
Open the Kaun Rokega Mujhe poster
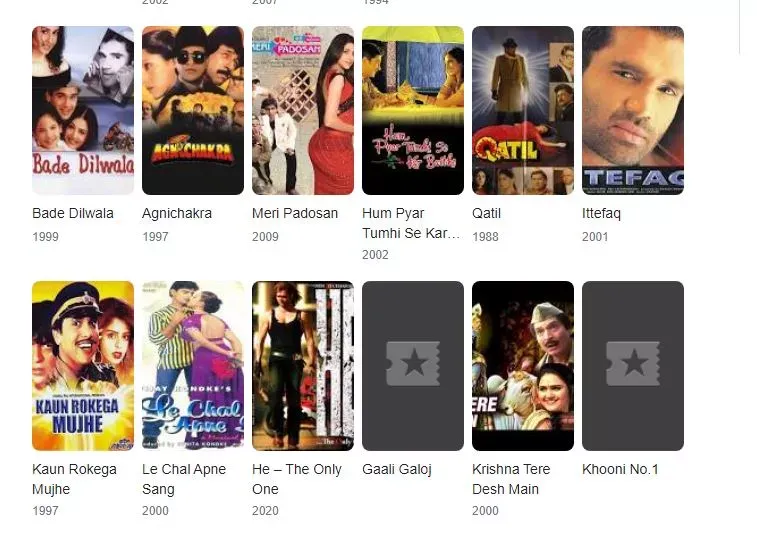pyautogui.click(x=83, y=366)
